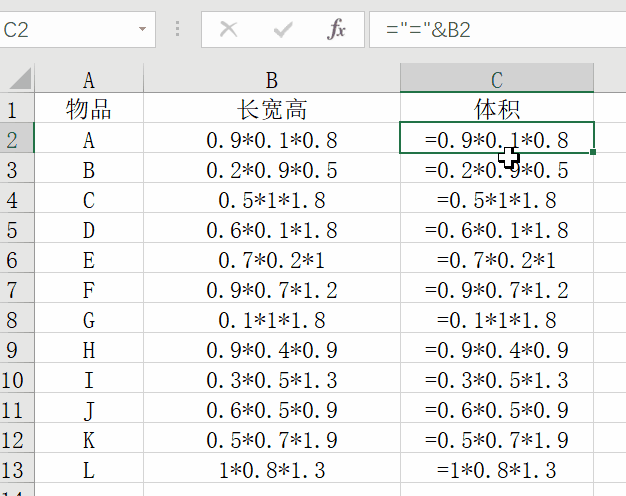Select cell B4 with 0.5*1*1.8
This screenshot has width=626, height=496.
tap(271, 198)
